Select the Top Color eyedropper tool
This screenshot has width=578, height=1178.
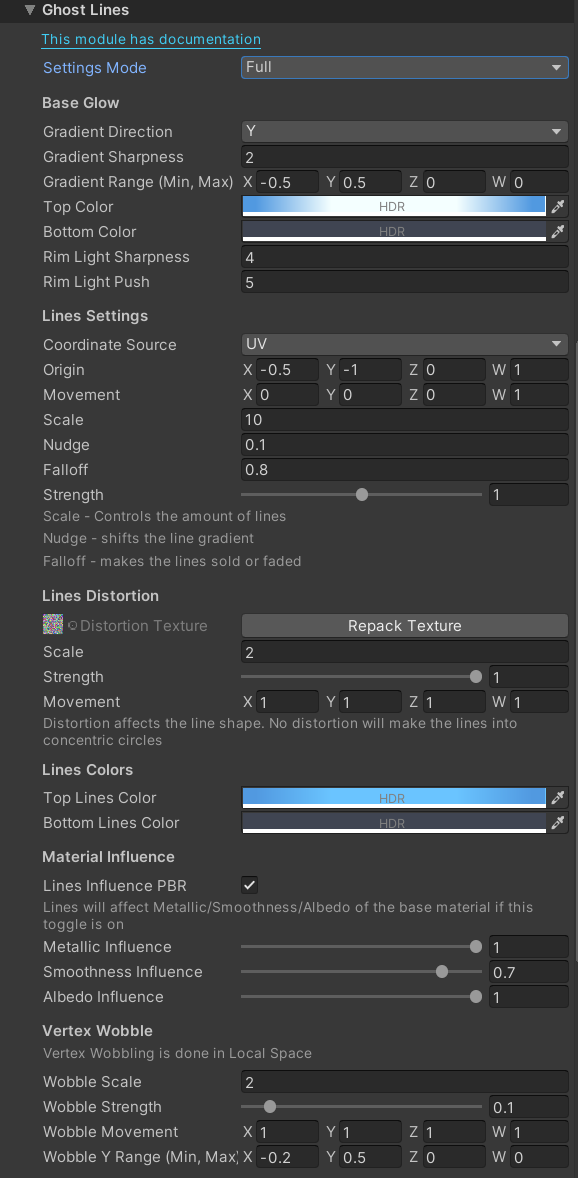tap(557, 206)
